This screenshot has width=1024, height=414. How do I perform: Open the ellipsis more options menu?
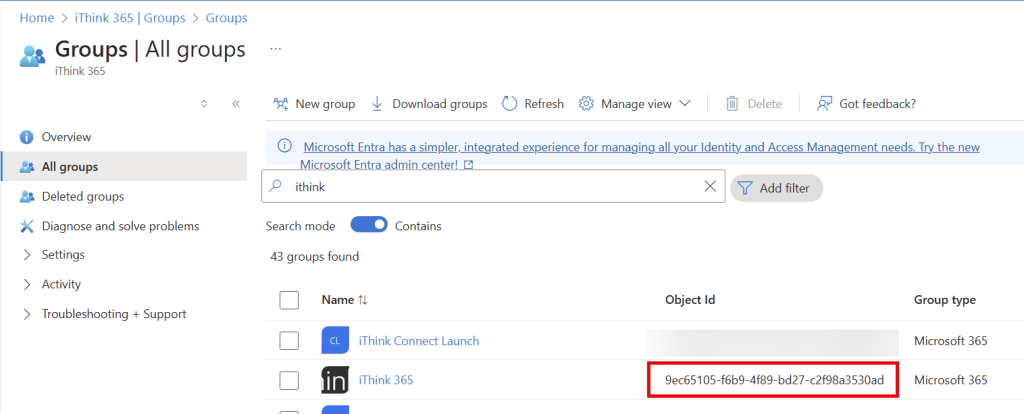(276, 48)
